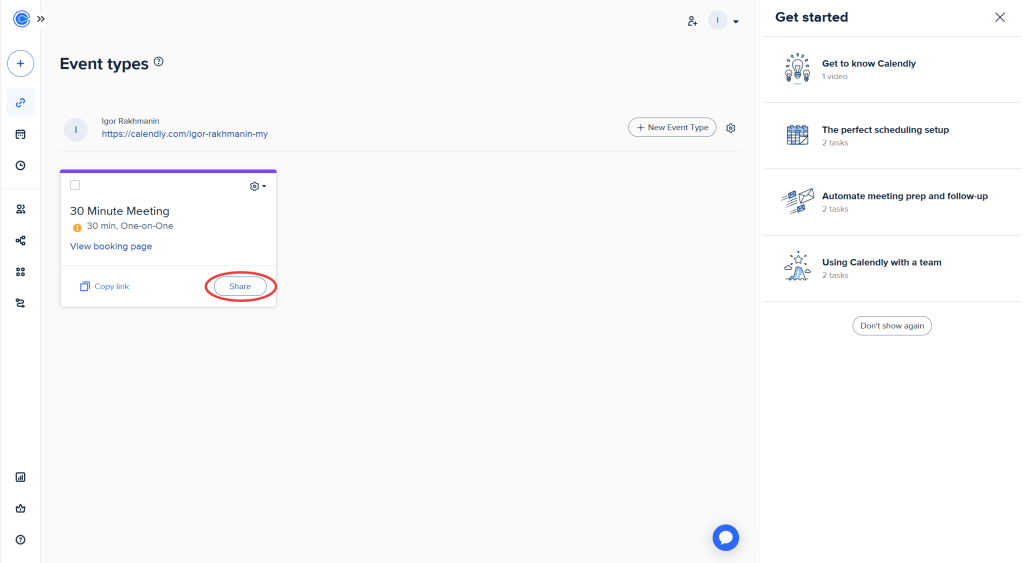Click View booking page link
The width and height of the screenshot is (1023, 563).
[111, 246]
